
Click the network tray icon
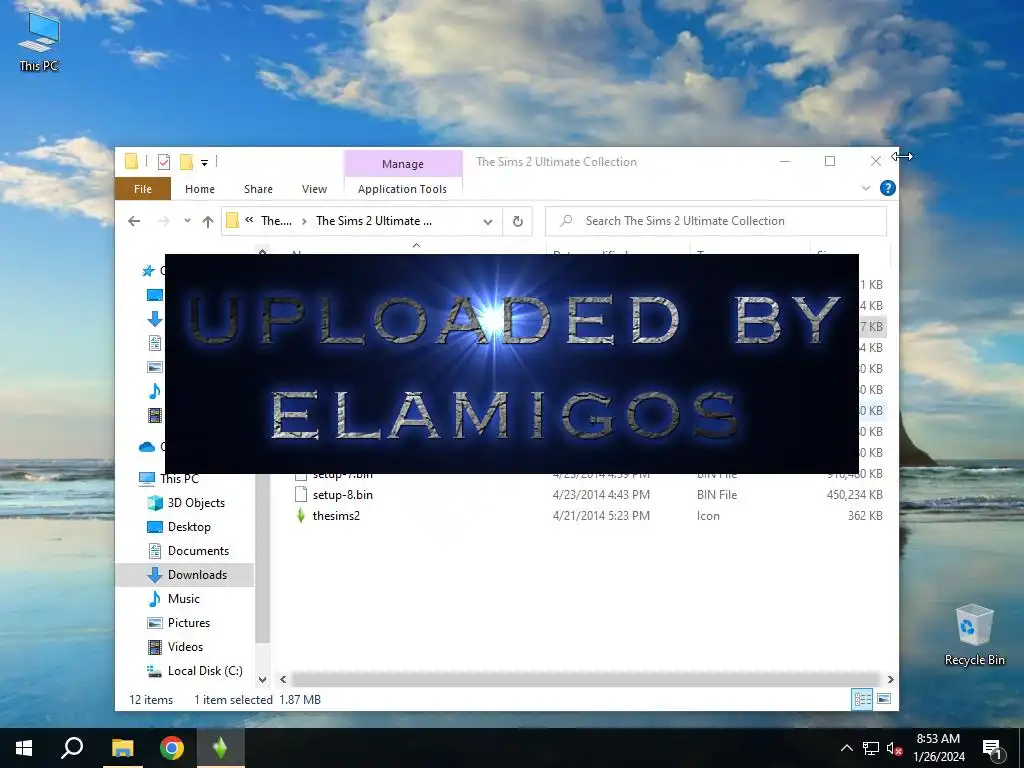[x=871, y=748]
